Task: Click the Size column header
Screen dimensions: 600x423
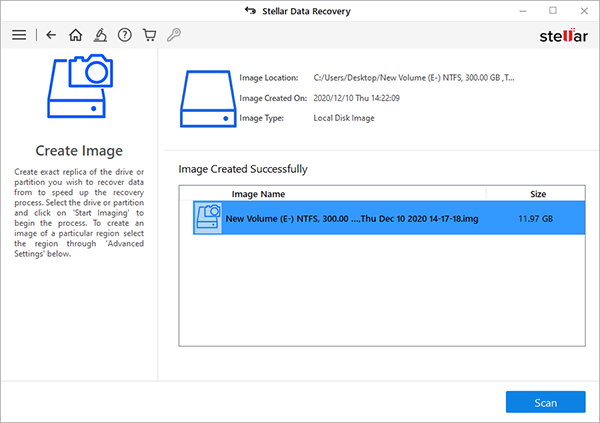Action: (538, 194)
